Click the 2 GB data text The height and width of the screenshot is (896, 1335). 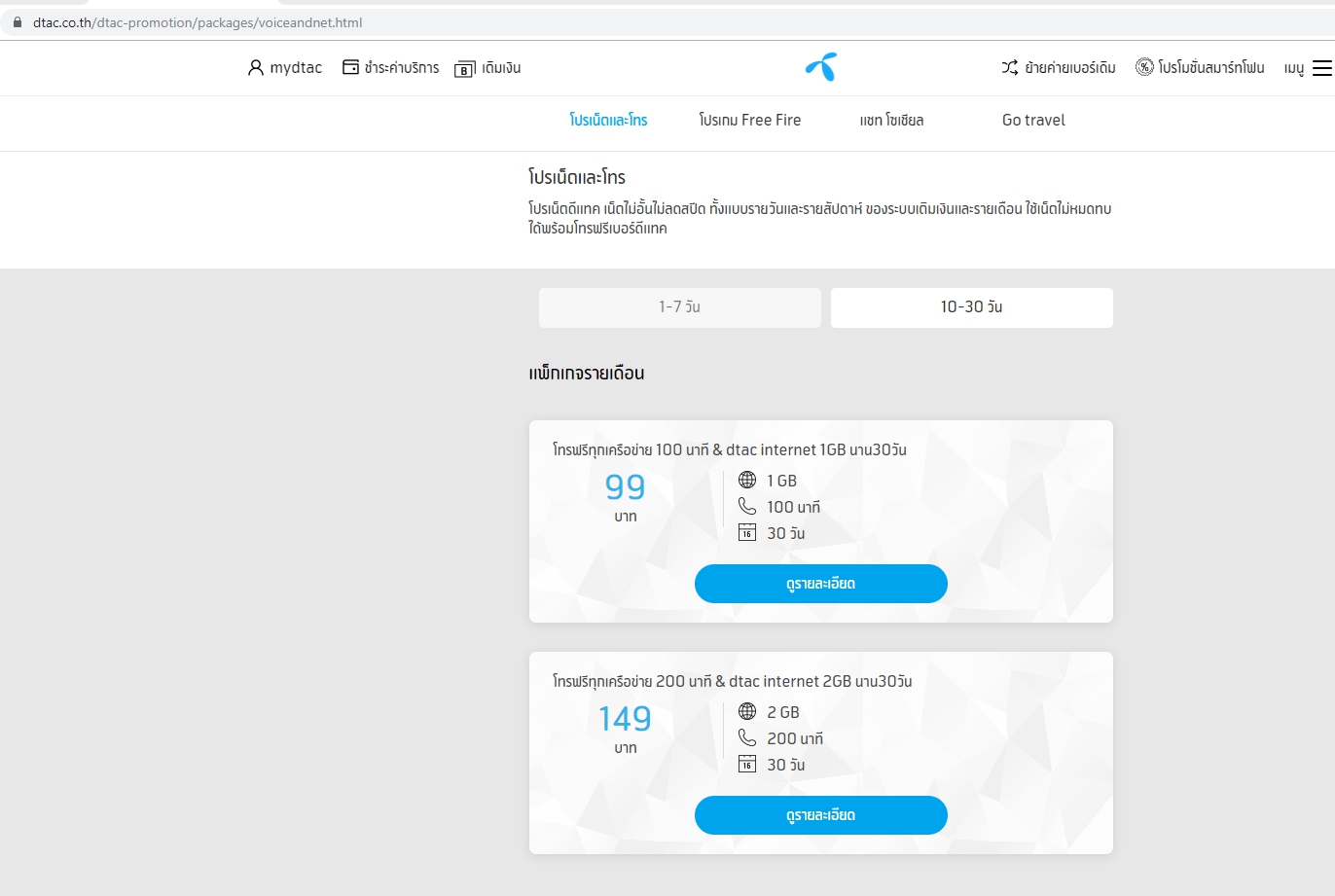[783, 712]
